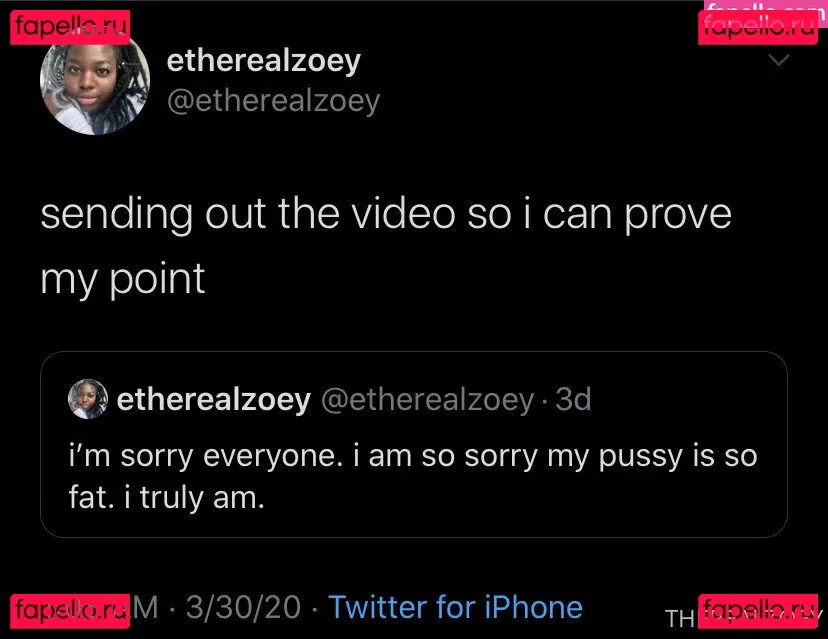Click the top-left fapello.ru watermark

point(71,27)
